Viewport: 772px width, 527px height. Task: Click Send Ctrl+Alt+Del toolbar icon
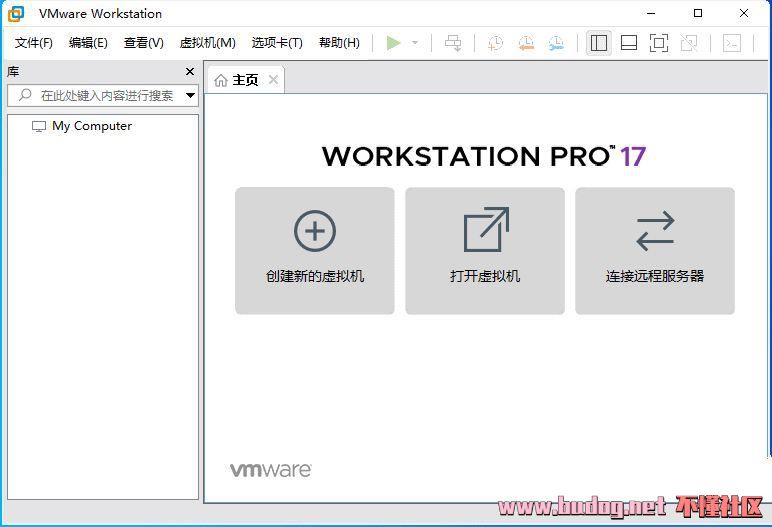(x=453, y=43)
